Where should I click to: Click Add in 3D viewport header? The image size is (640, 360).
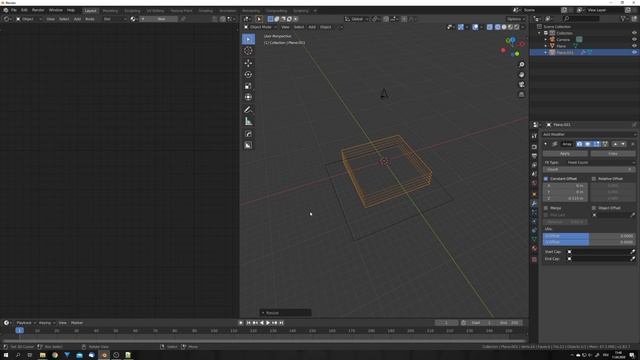tap(312, 27)
